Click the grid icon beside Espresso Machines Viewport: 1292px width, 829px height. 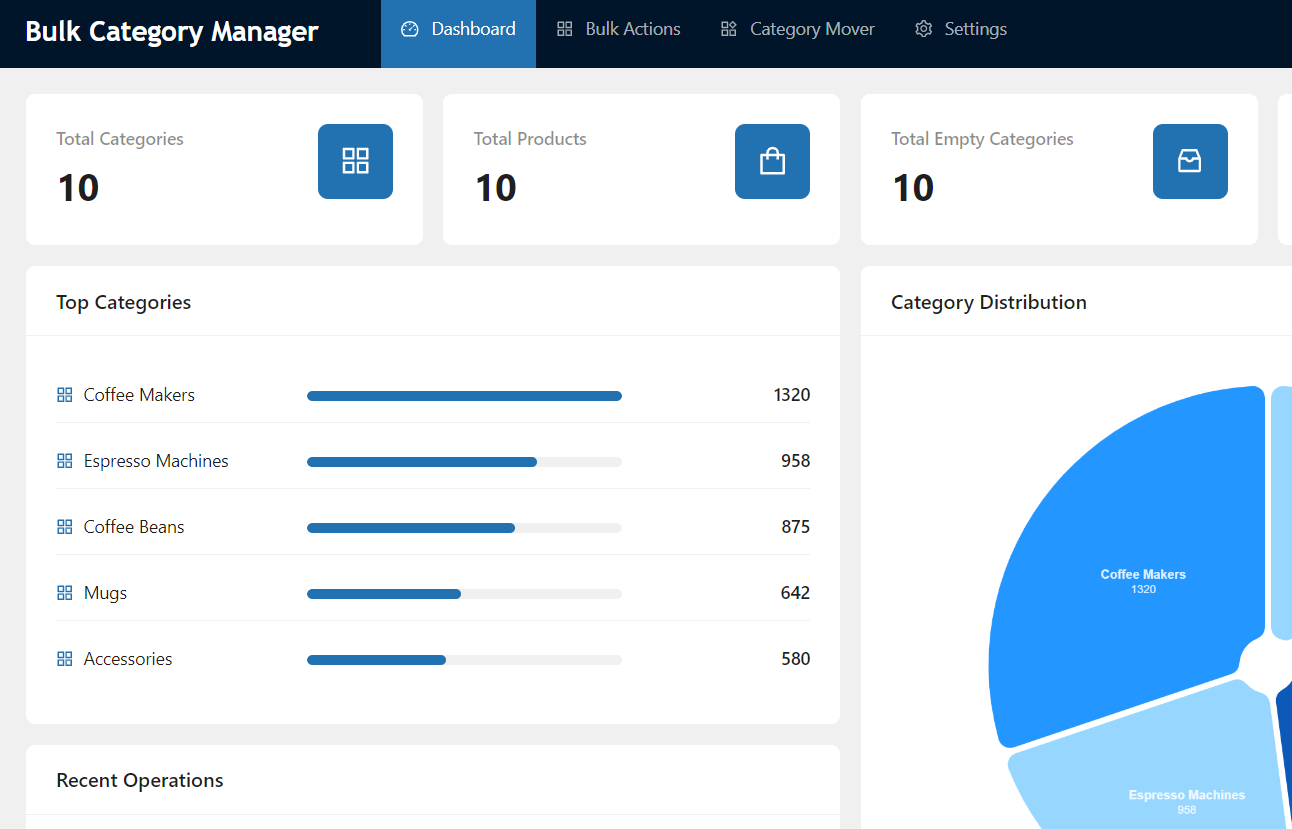(65, 461)
